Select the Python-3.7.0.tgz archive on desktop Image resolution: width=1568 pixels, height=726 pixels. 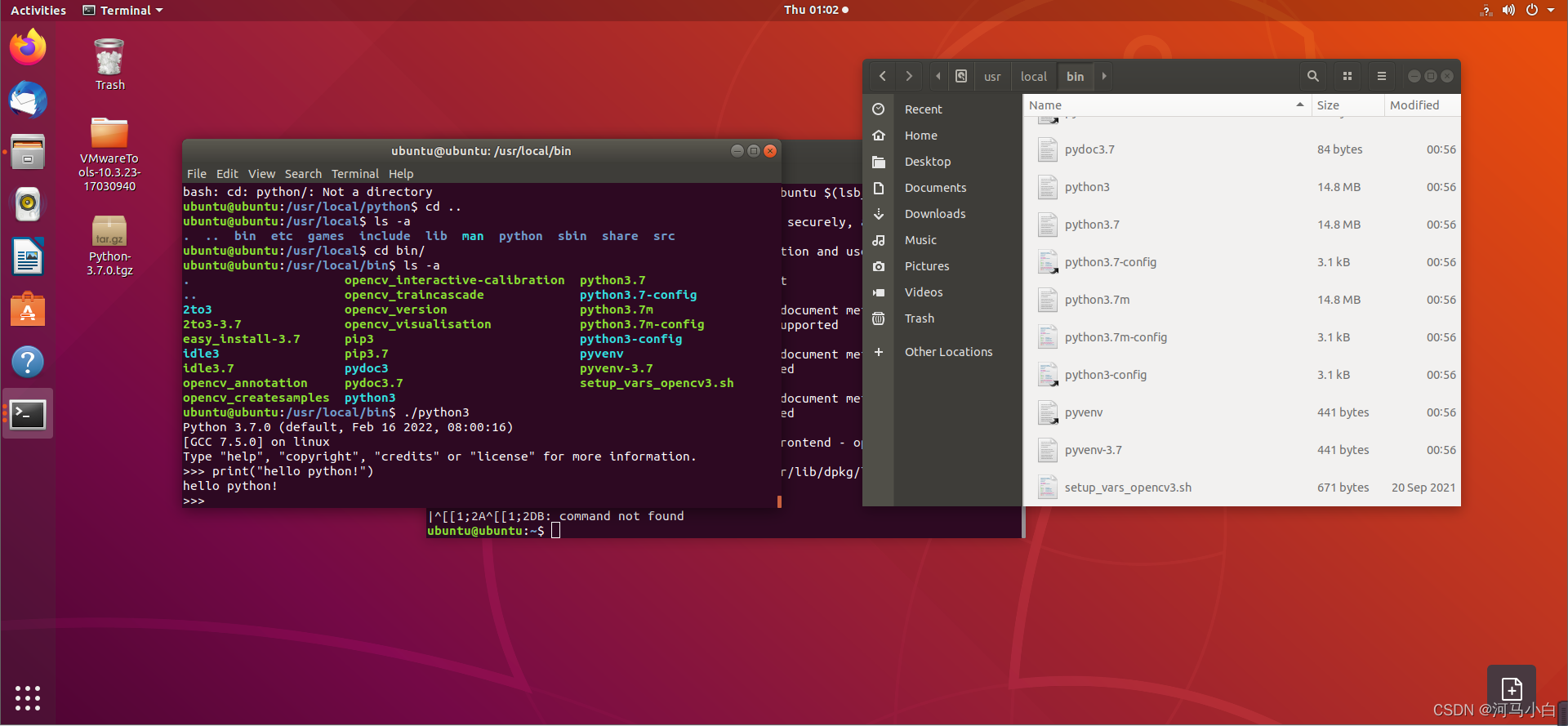click(x=109, y=245)
